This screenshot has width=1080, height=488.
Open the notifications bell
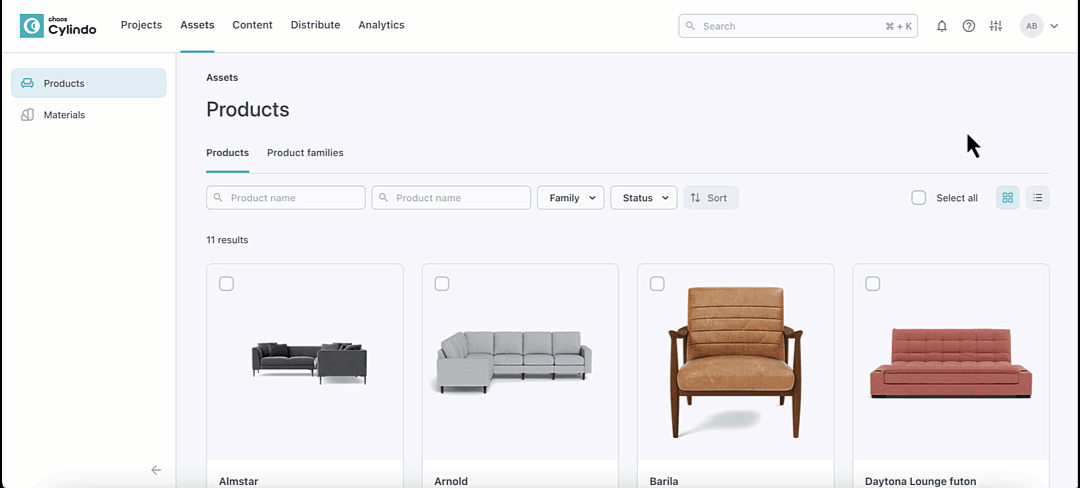[941, 26]
